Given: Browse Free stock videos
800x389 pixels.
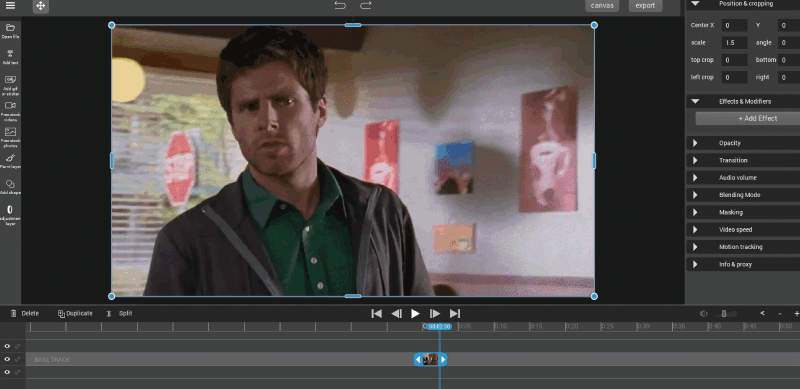Looking at the screenshot, I should 10,105.
